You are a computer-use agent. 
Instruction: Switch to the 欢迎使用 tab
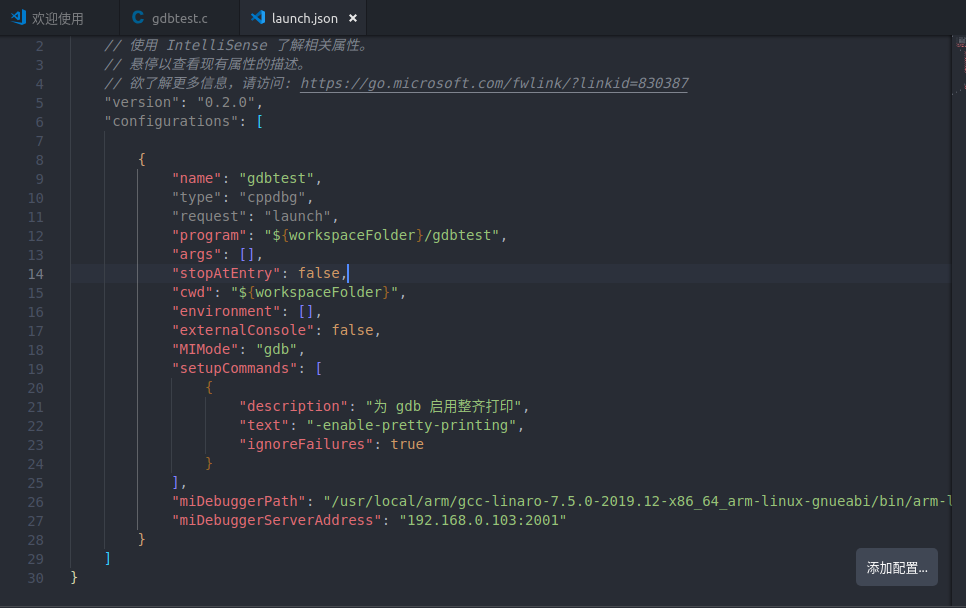(x=59, y=18)
